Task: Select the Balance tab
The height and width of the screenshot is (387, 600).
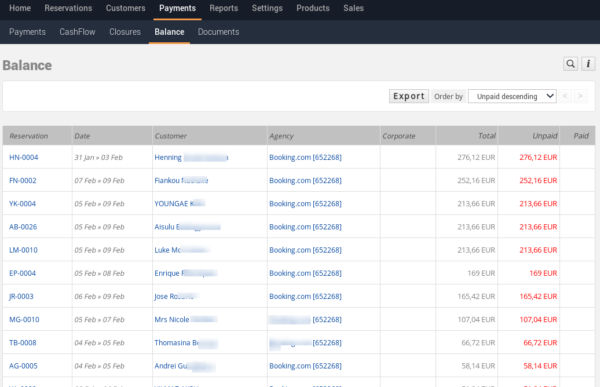Action: 169,32
